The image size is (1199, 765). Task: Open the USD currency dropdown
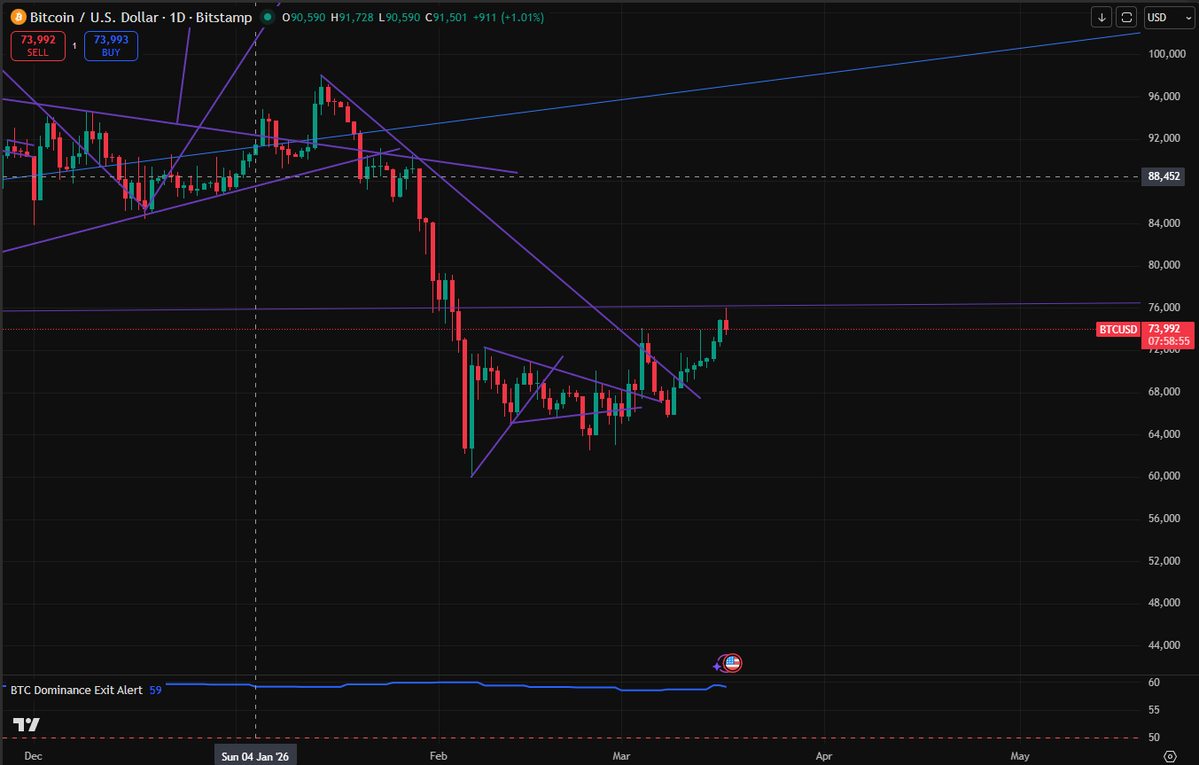pyautogui.click(x=1168, y=18)
